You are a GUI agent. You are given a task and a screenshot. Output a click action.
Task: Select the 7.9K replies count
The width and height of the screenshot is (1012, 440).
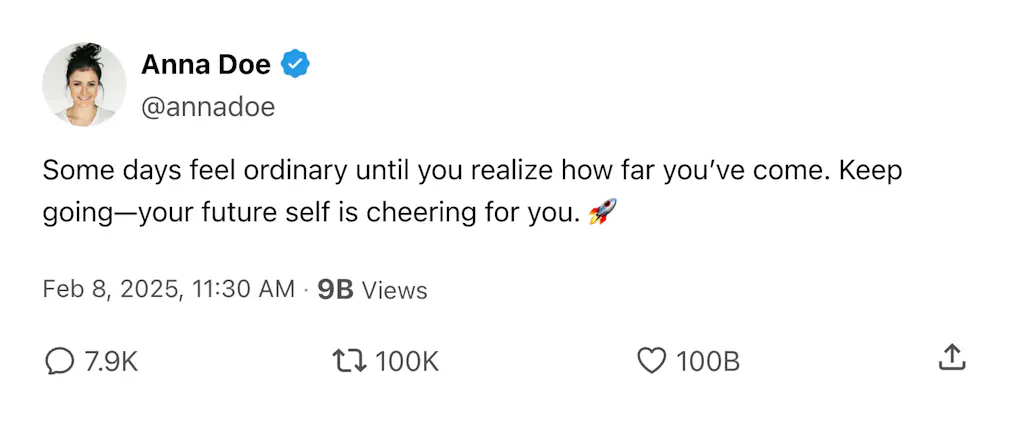pos(111,362)
